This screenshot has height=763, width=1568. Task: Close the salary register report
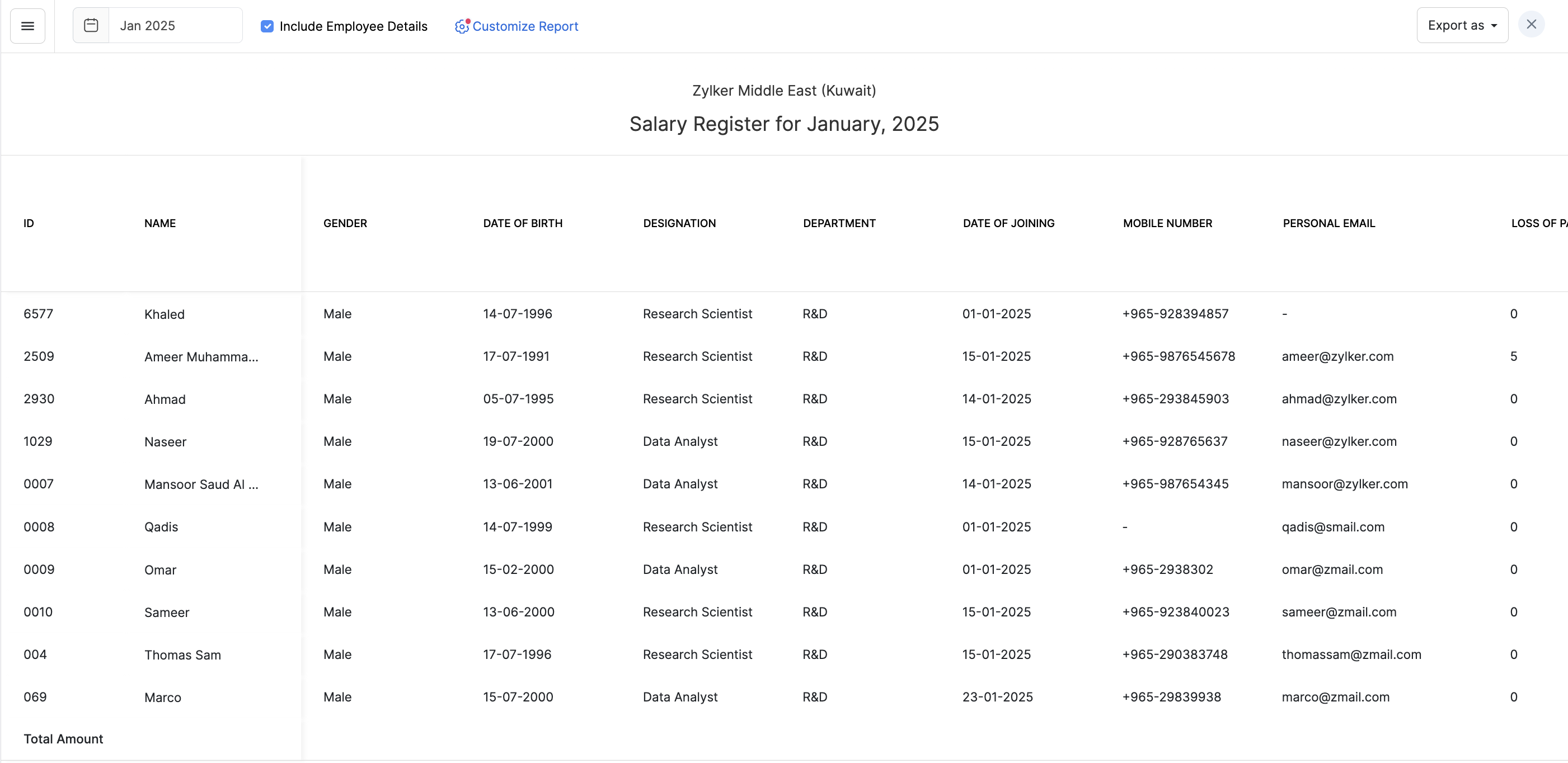[1531, 25]
